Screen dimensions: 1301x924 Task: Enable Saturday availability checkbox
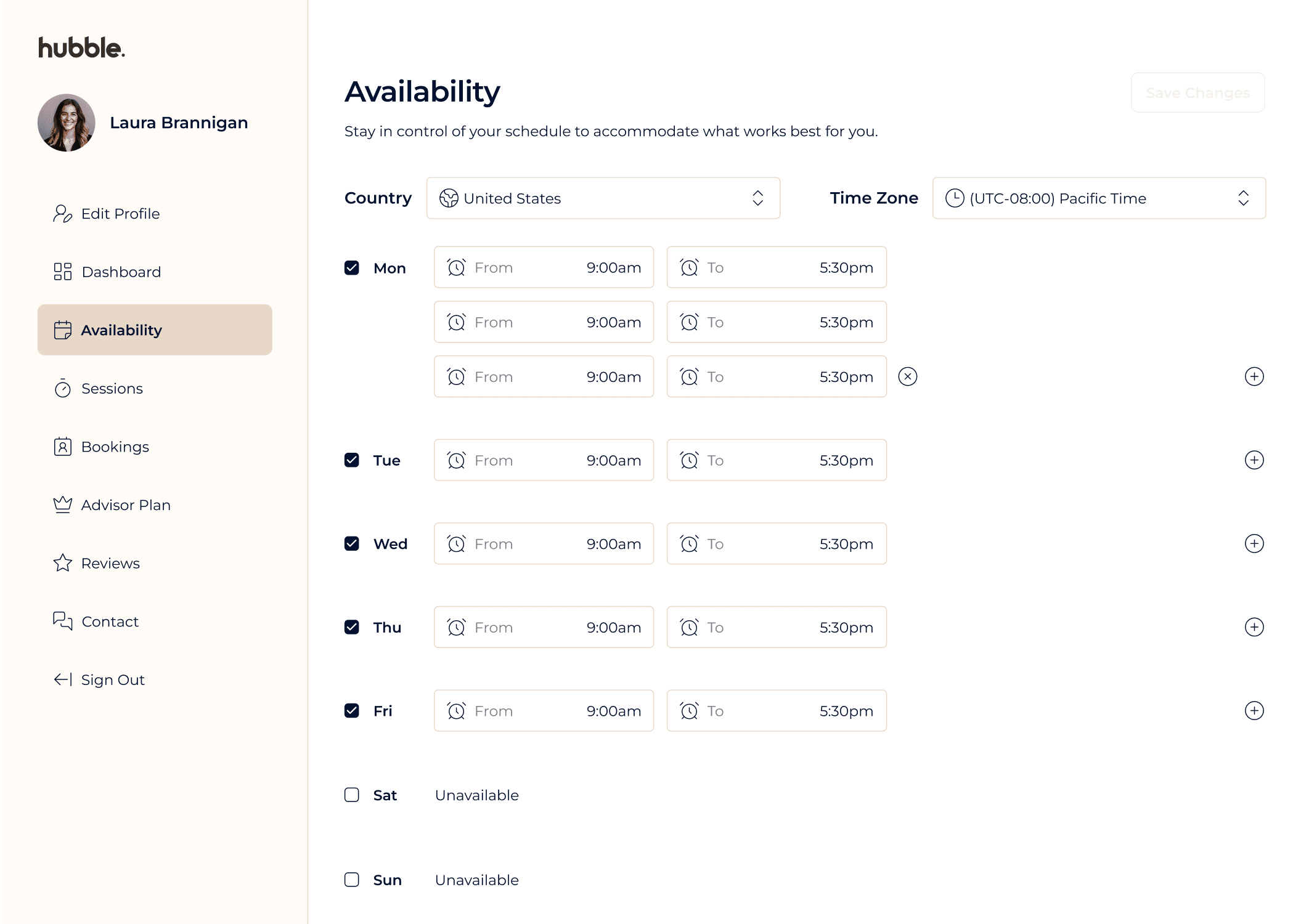point(352,795)
